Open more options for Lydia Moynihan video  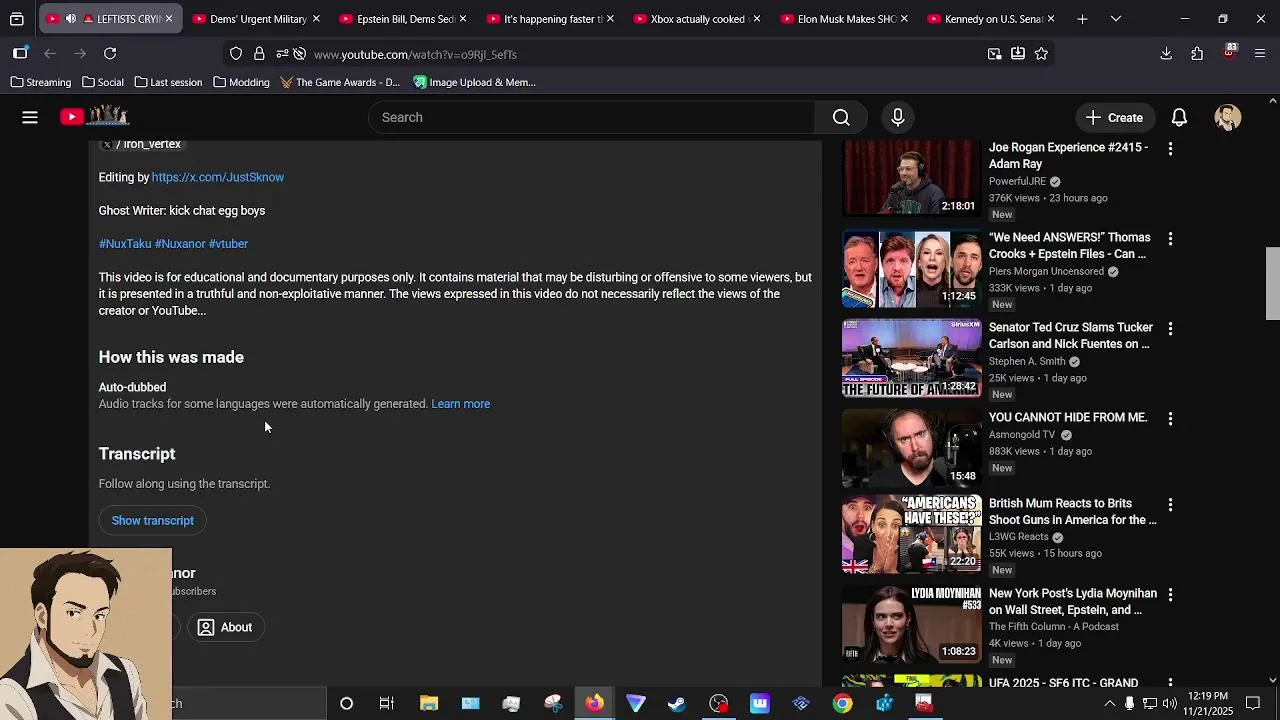(1170, 594)
